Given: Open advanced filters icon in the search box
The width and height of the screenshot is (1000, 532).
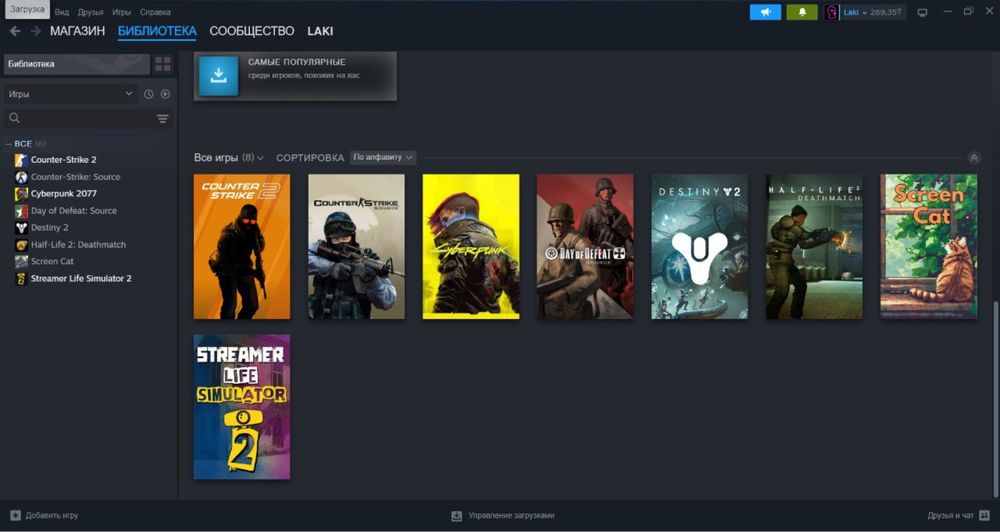Looking at the screenshot, I should pos(163,119).
